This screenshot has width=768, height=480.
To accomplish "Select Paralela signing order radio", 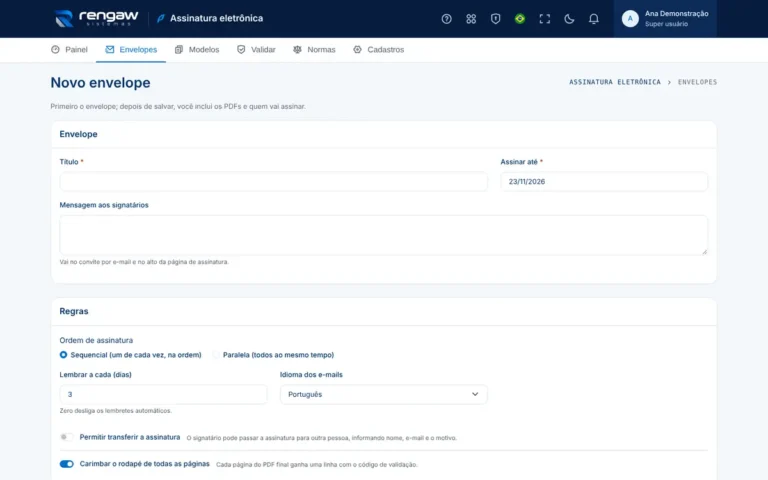I will (216, 355).
